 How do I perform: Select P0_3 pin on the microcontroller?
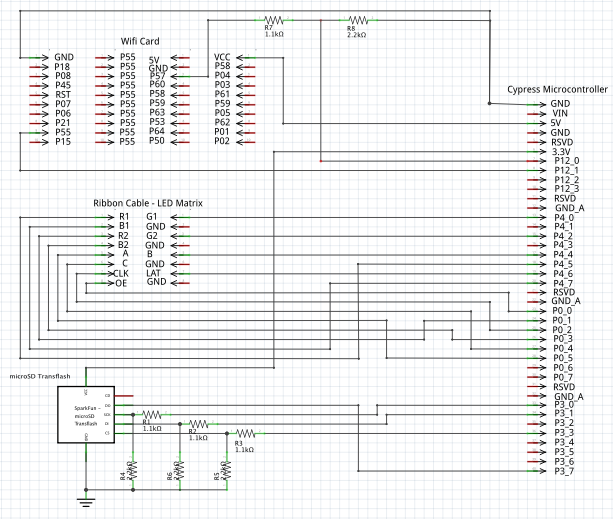point(563,339)
